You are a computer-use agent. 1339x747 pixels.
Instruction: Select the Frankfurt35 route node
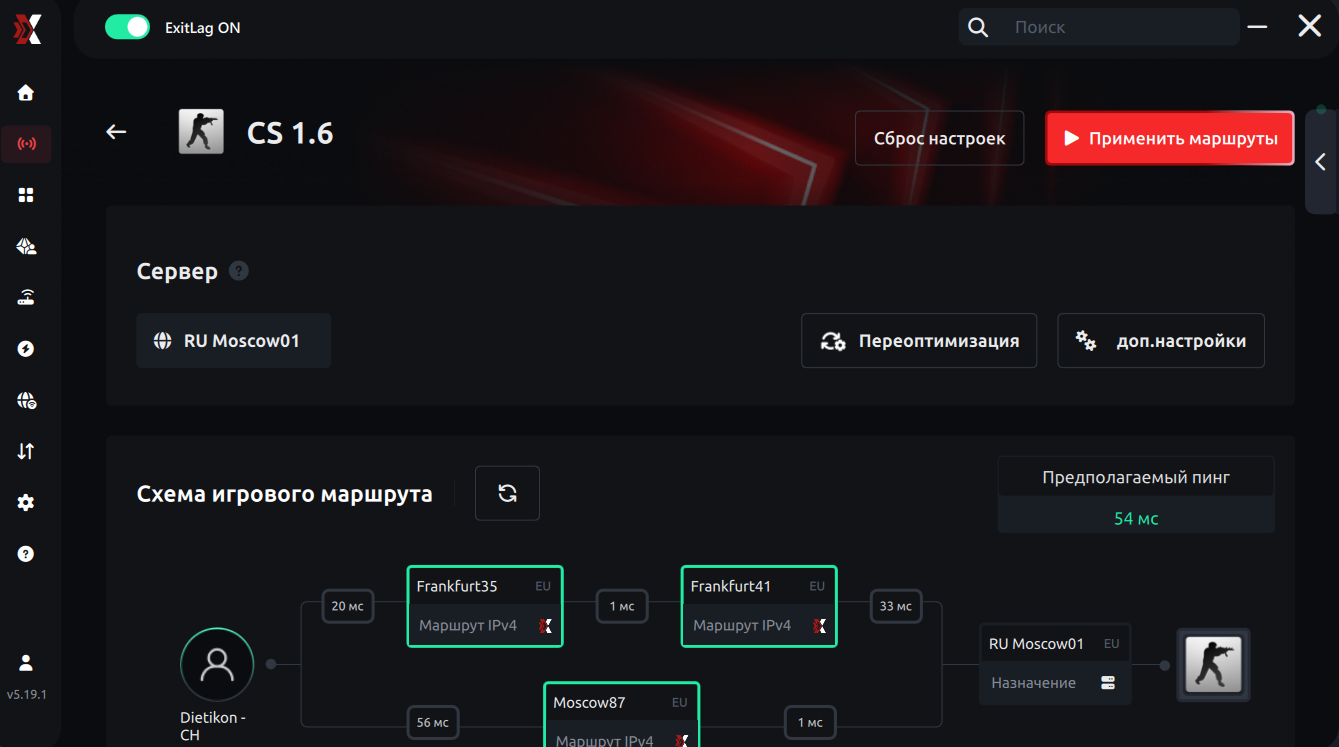485,606
